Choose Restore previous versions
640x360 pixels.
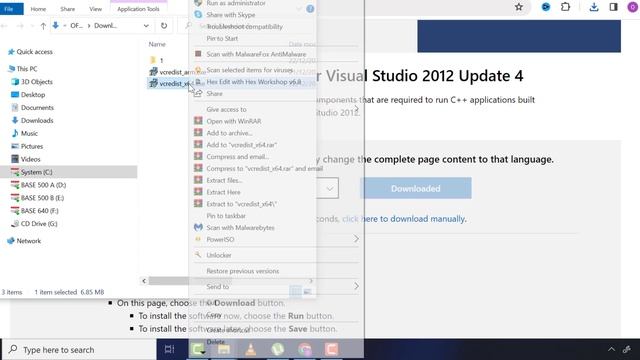243,271
